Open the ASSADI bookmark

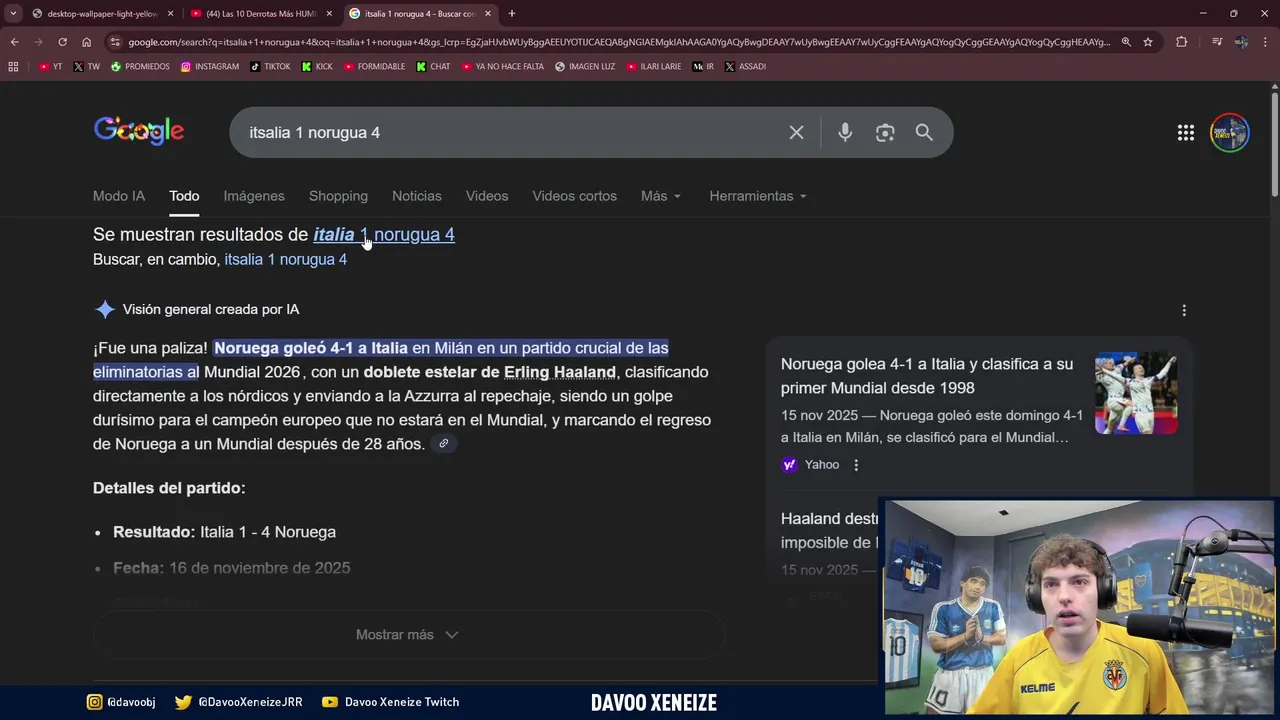click(745, 66)
